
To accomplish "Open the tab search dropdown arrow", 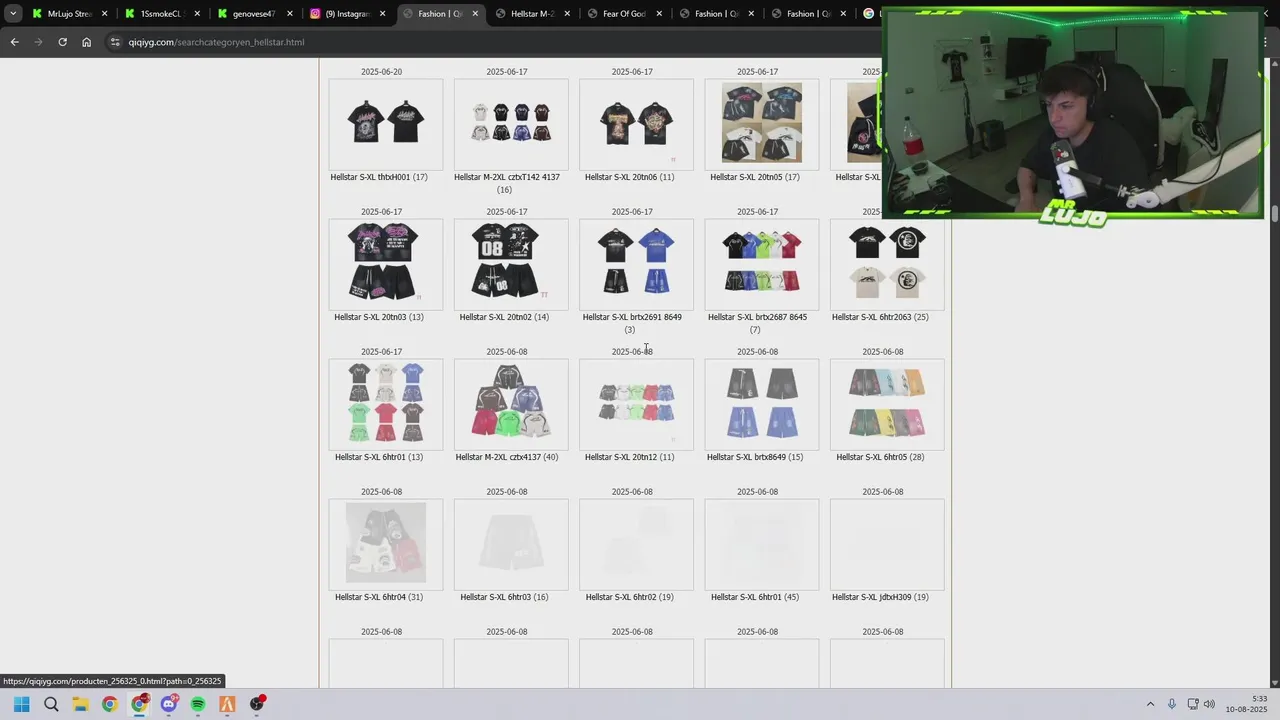I will click(12, 14).
